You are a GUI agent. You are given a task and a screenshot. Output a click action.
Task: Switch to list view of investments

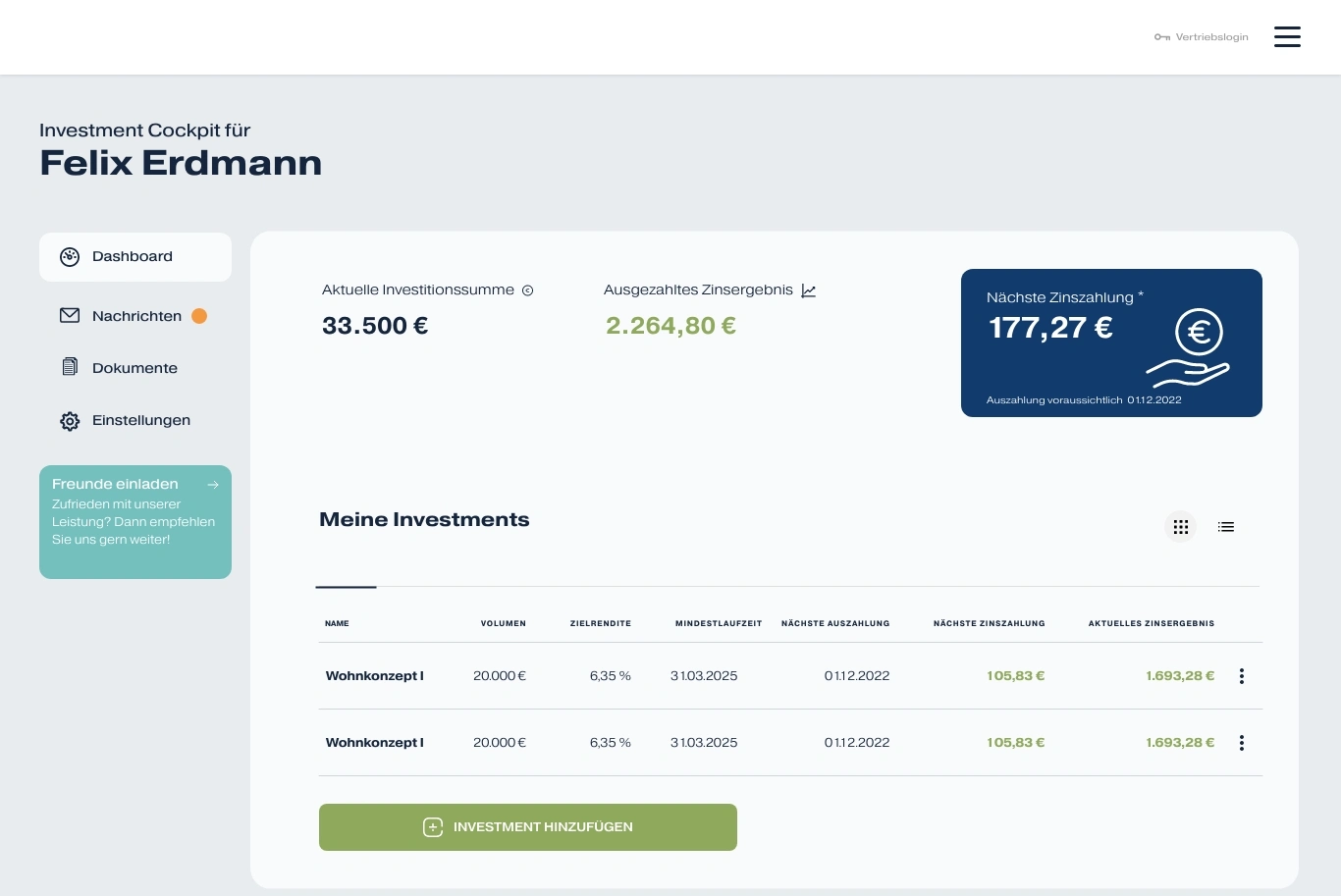point(1226,527)
